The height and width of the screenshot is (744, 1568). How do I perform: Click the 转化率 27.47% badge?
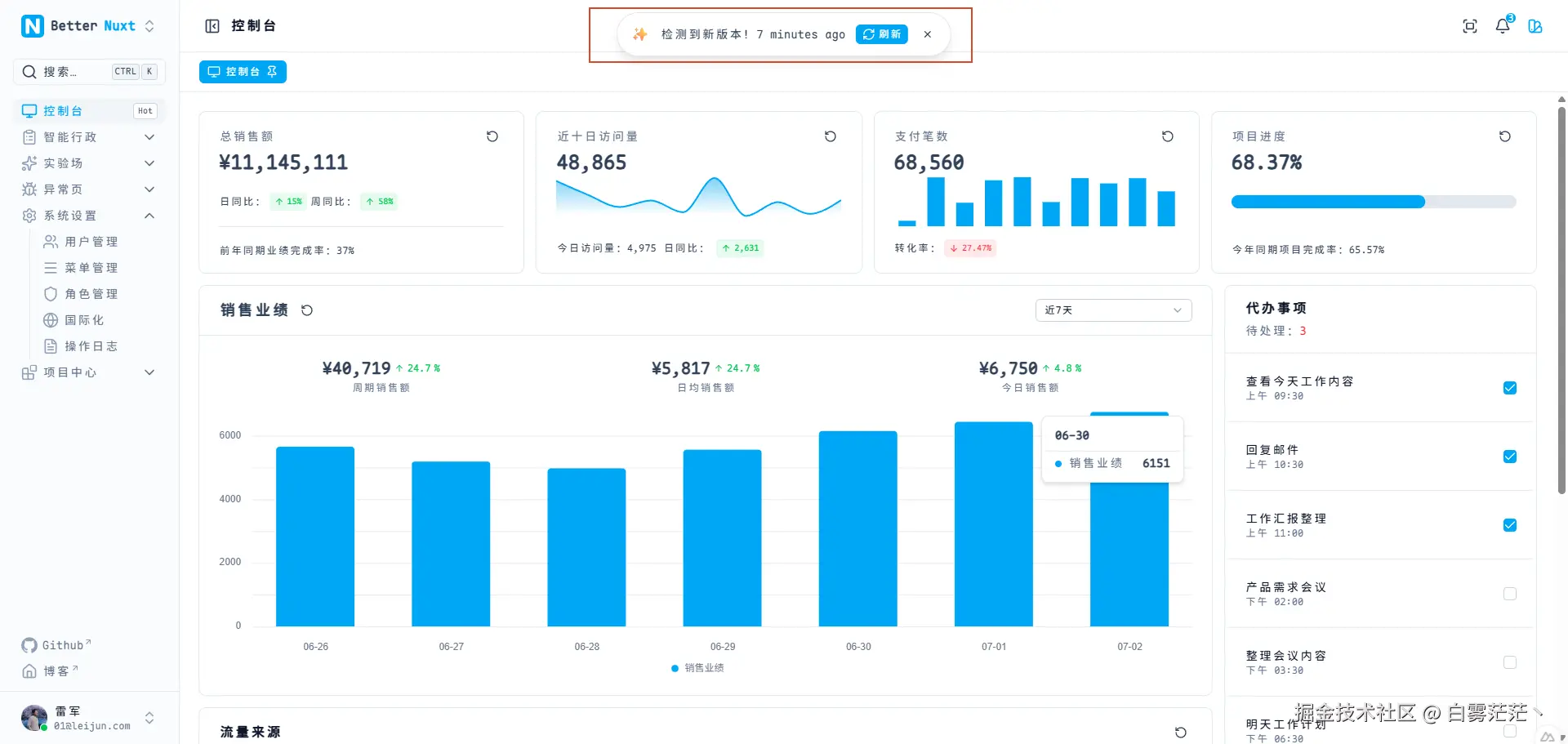tap(970, 248)
